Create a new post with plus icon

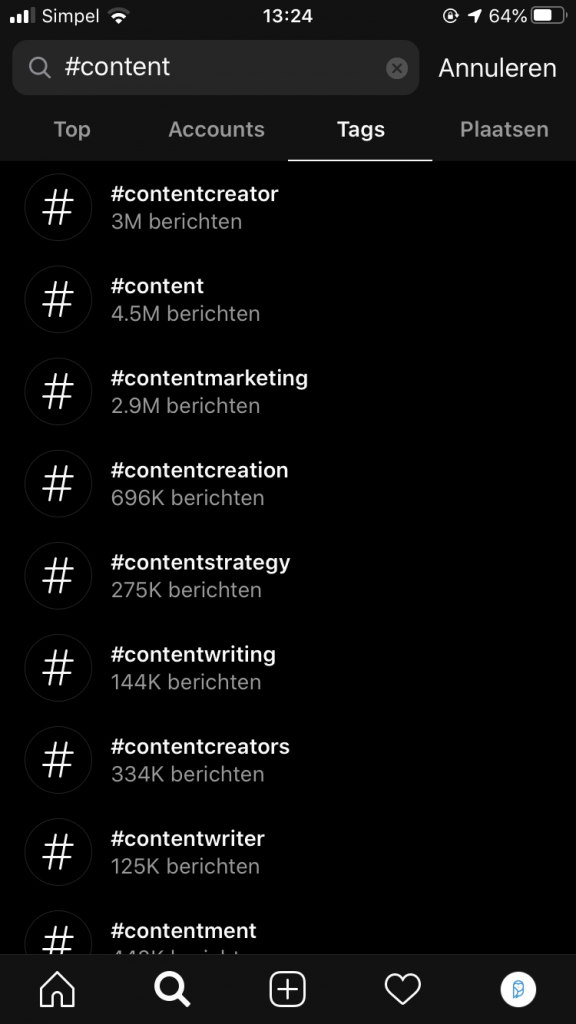tap(287, 989)
